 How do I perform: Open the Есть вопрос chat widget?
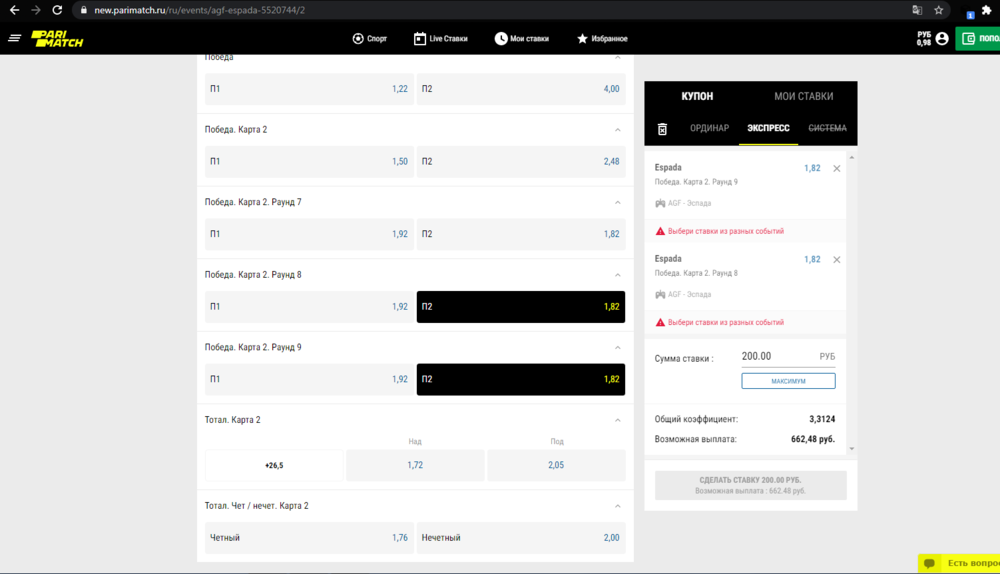[959, 563]
